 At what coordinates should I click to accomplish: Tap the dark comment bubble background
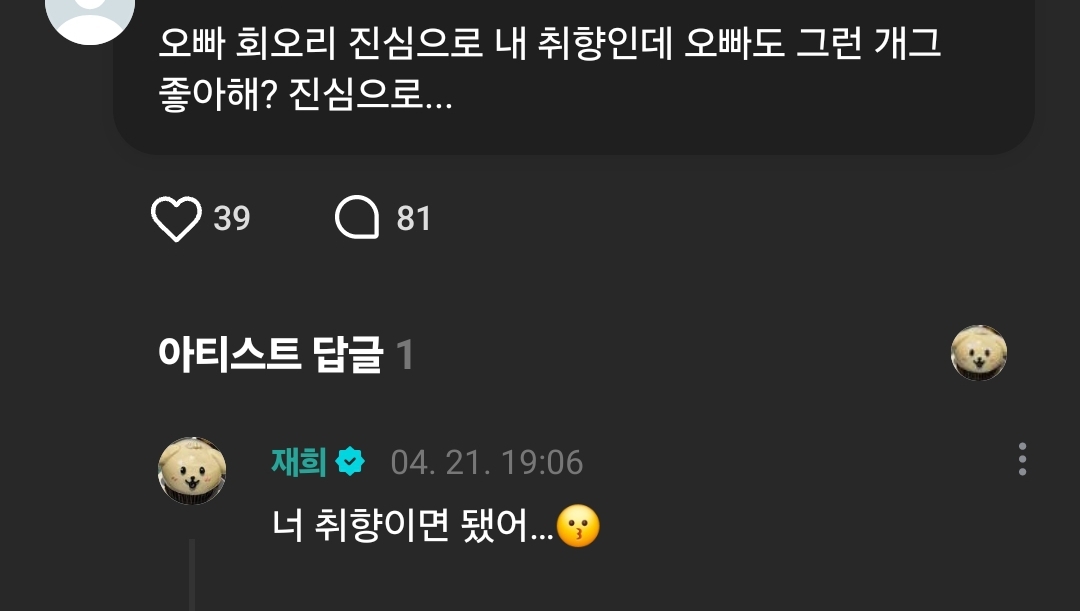[x=574, y=76]
